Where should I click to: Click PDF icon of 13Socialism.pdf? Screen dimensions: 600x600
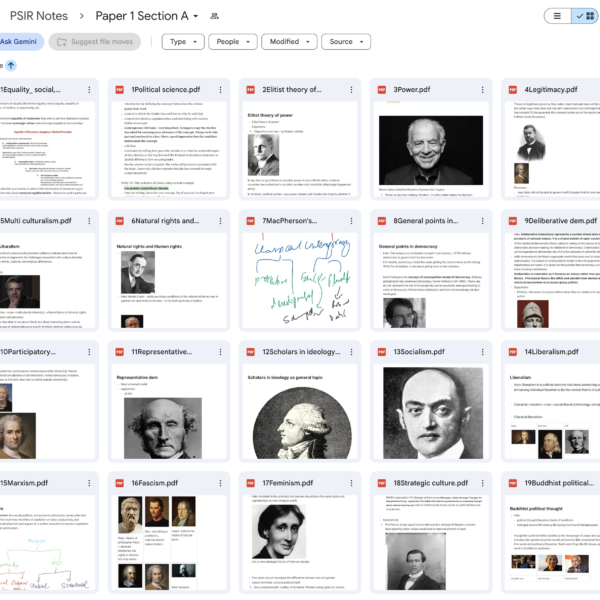coord(382,352)
